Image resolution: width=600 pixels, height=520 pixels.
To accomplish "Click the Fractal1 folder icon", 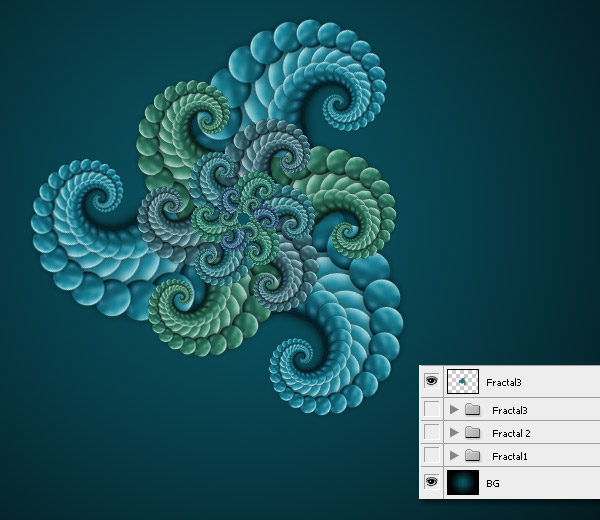I will (x=473, y=455).
